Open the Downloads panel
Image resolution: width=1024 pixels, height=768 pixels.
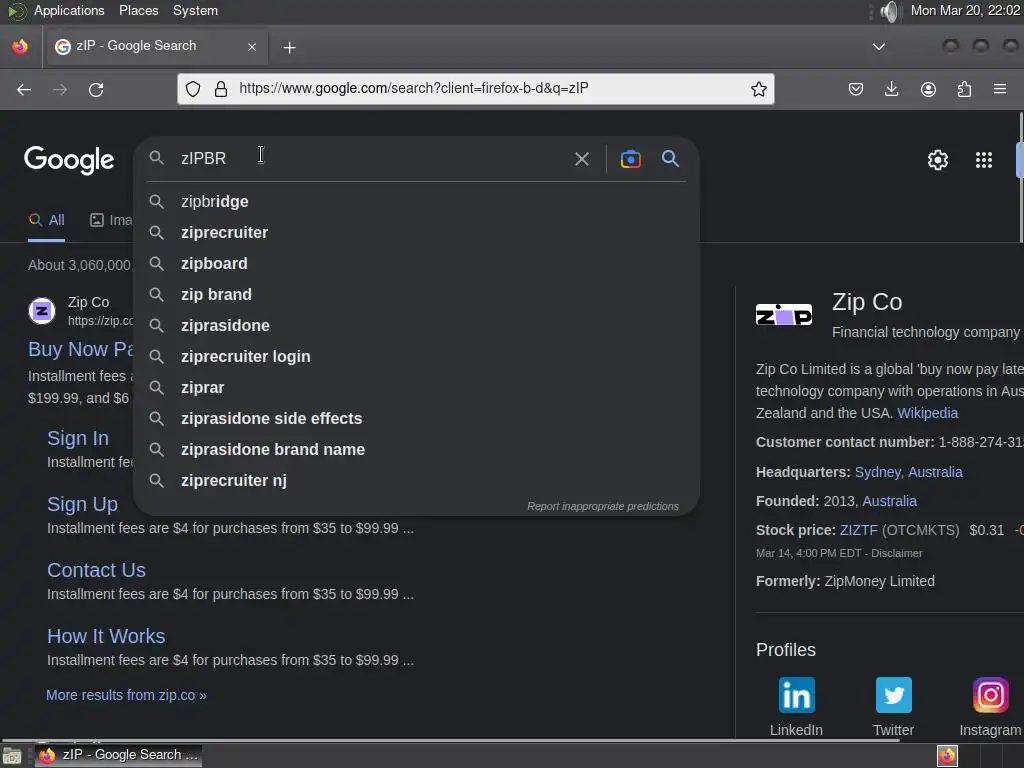point(891,89)
